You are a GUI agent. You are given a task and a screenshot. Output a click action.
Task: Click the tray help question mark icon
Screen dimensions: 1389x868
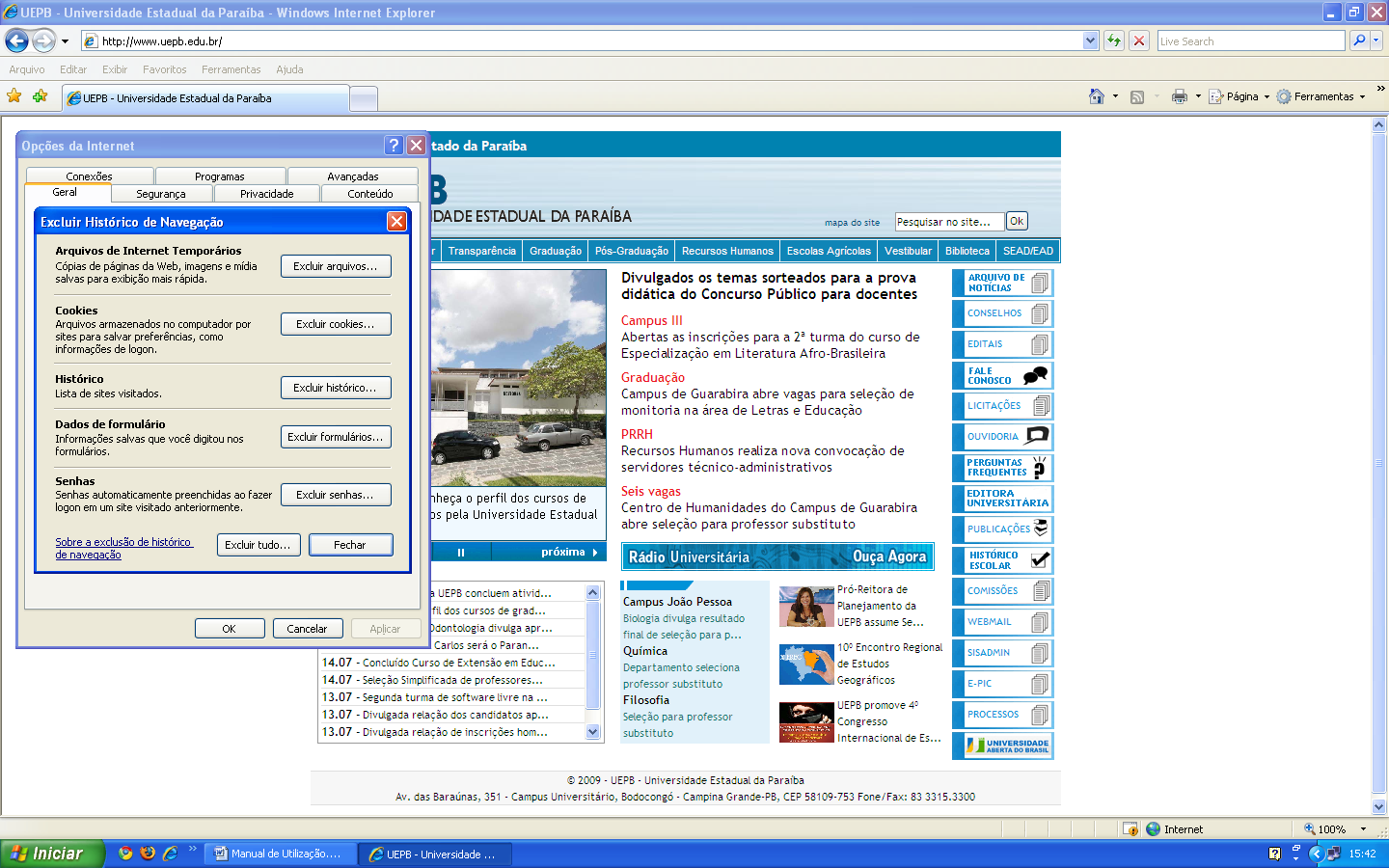point(1274,854)
